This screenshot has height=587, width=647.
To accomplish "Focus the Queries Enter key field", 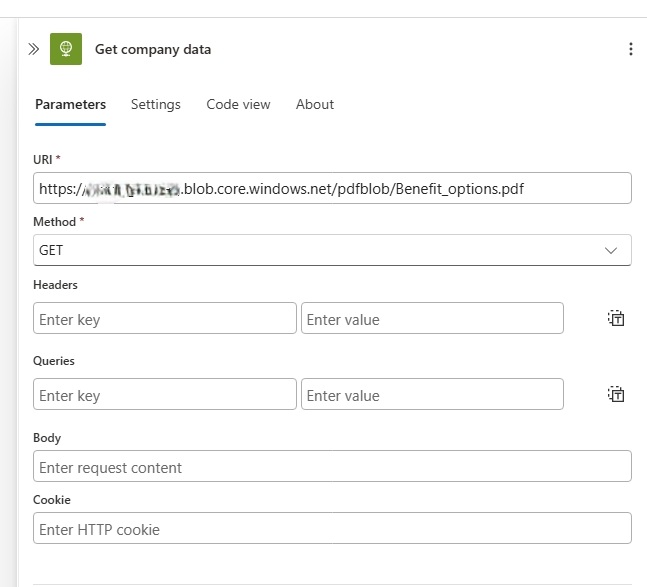I will coord(165,394).
